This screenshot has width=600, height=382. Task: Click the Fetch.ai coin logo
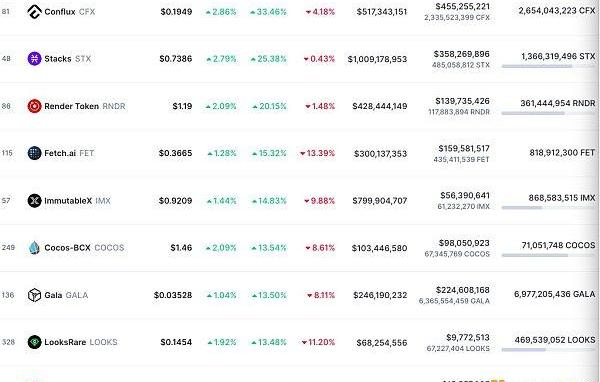34,153
